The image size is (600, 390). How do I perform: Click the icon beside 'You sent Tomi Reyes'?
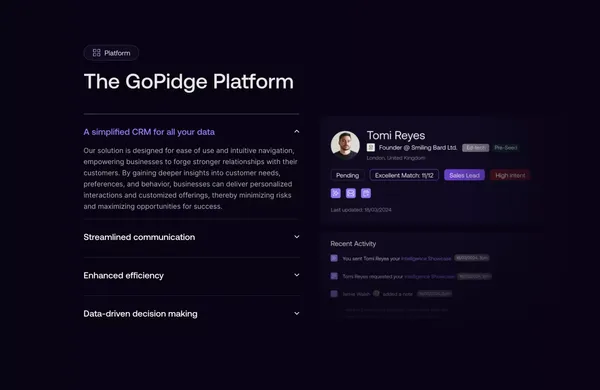click(334, 258)
